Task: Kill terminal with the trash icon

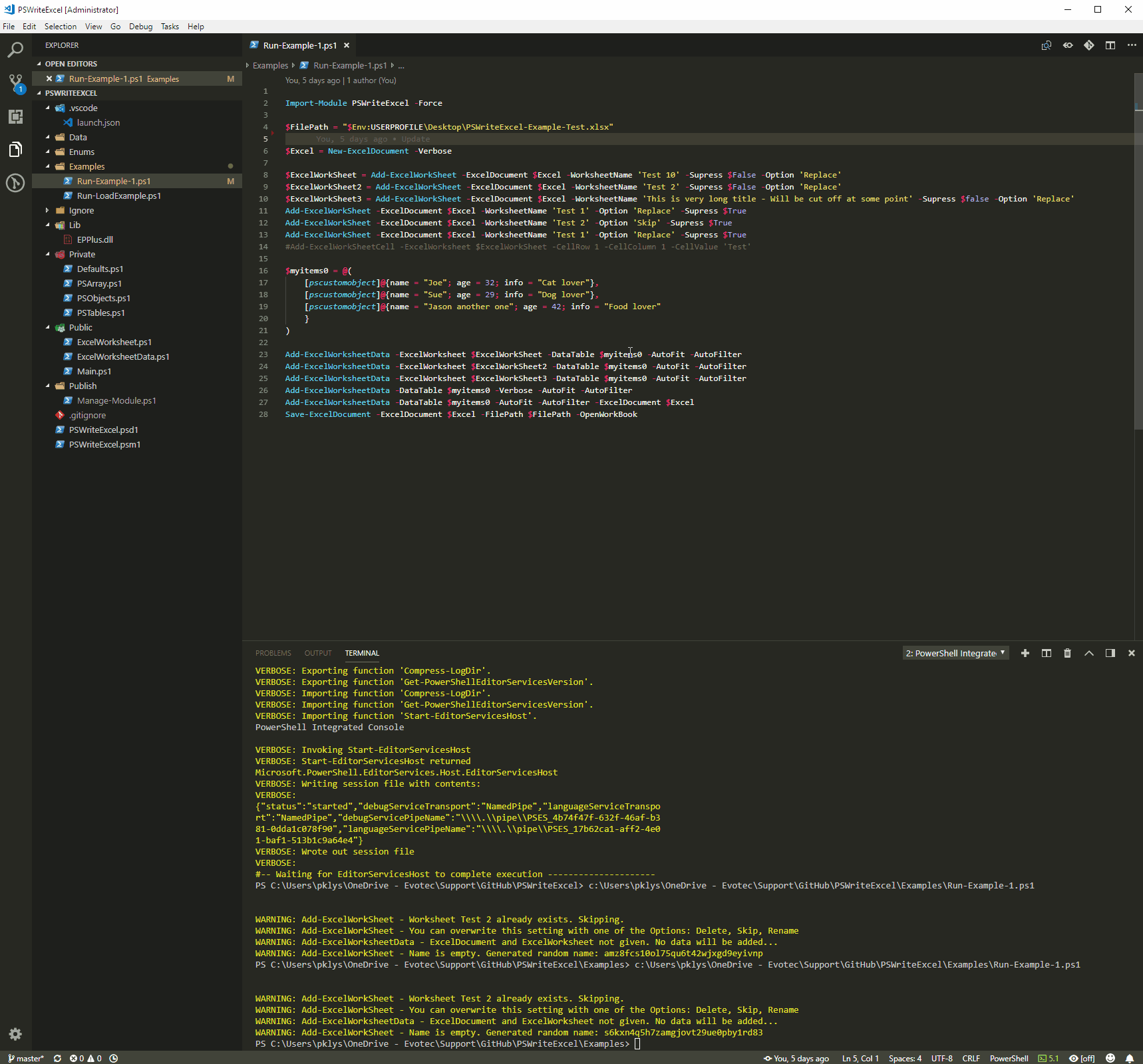Action: point(1067,653)
